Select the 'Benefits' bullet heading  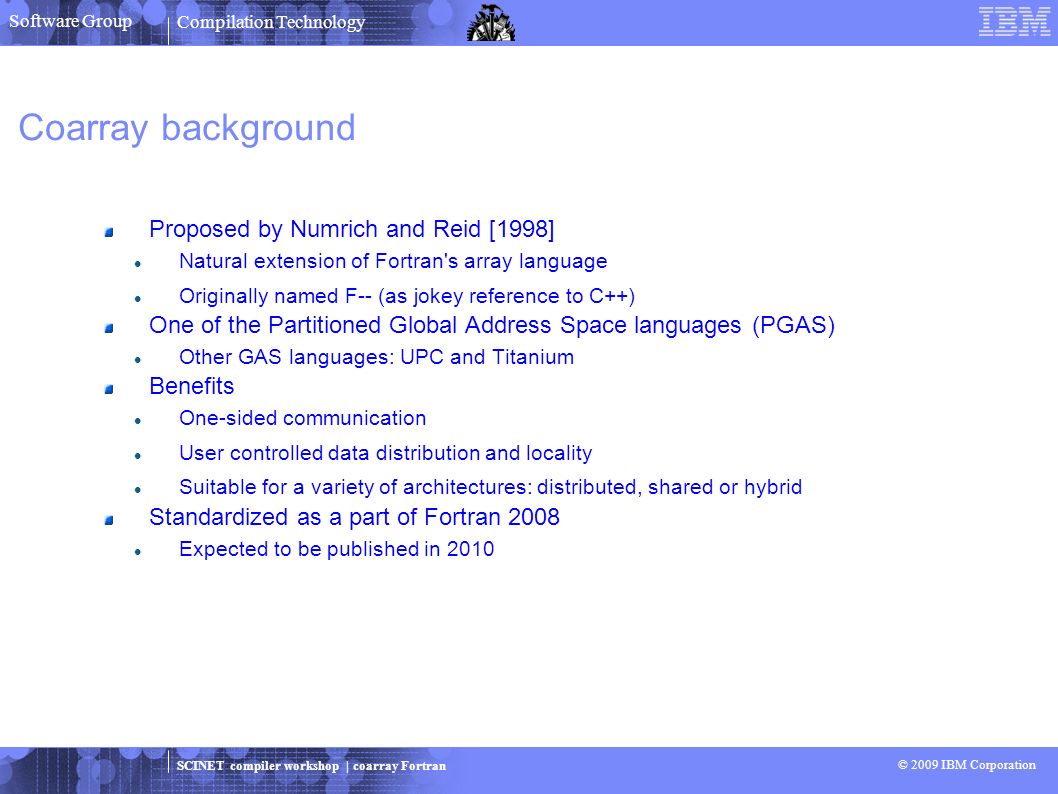192,386
